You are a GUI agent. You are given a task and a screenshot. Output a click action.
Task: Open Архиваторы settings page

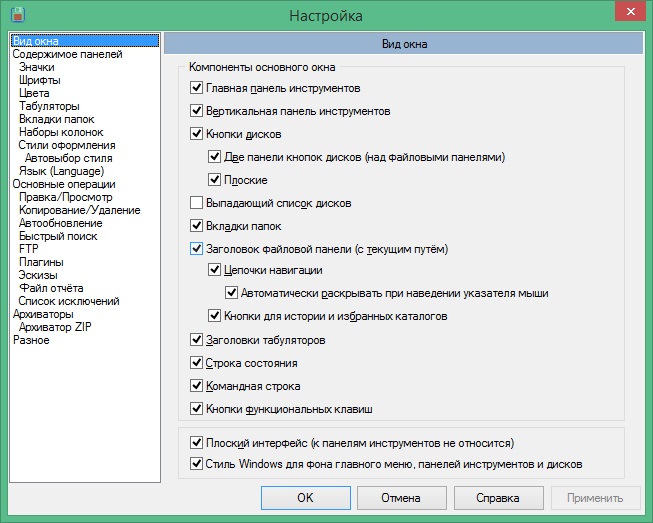point(43,314)
